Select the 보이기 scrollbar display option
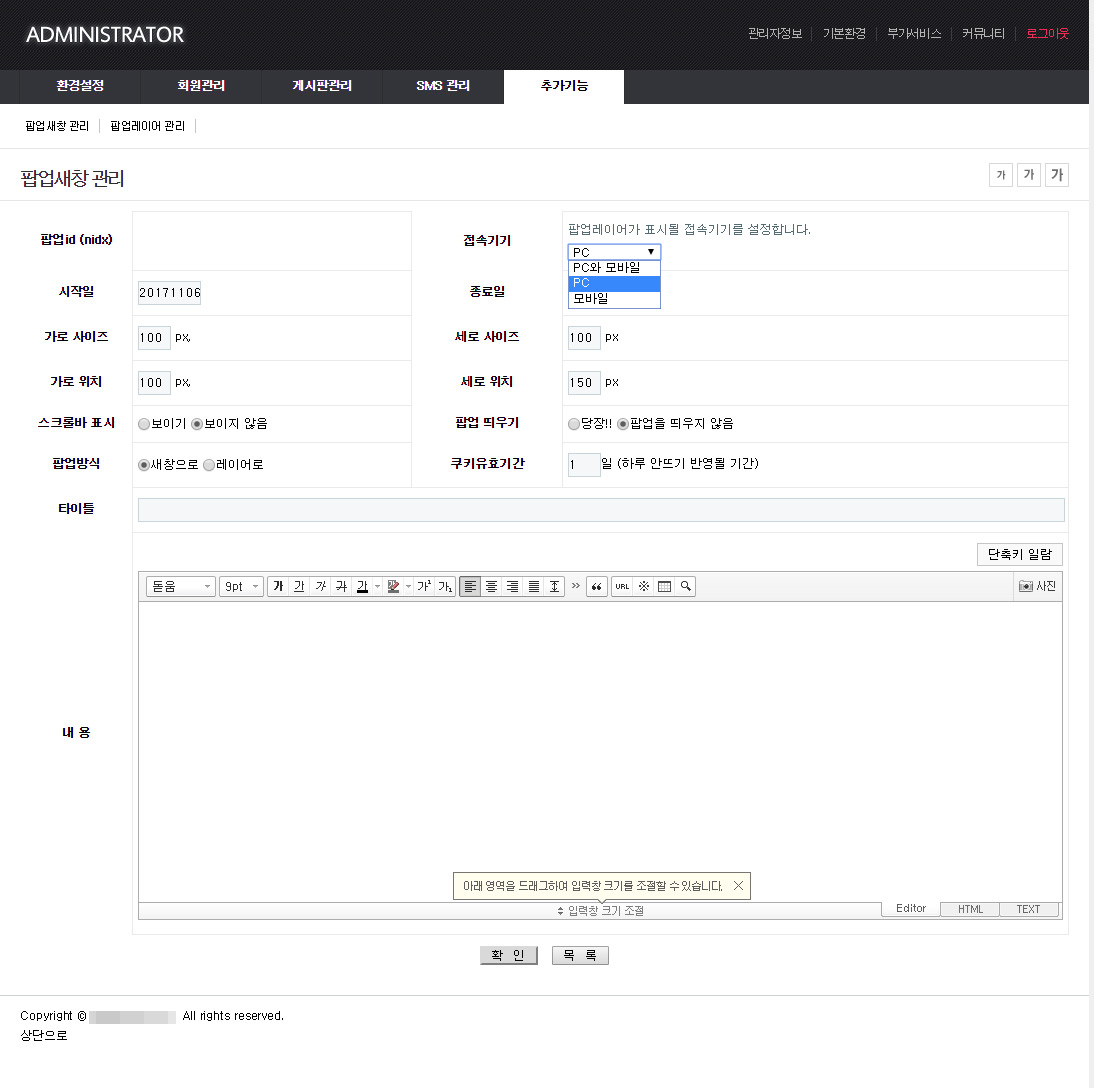 [143, 423]
